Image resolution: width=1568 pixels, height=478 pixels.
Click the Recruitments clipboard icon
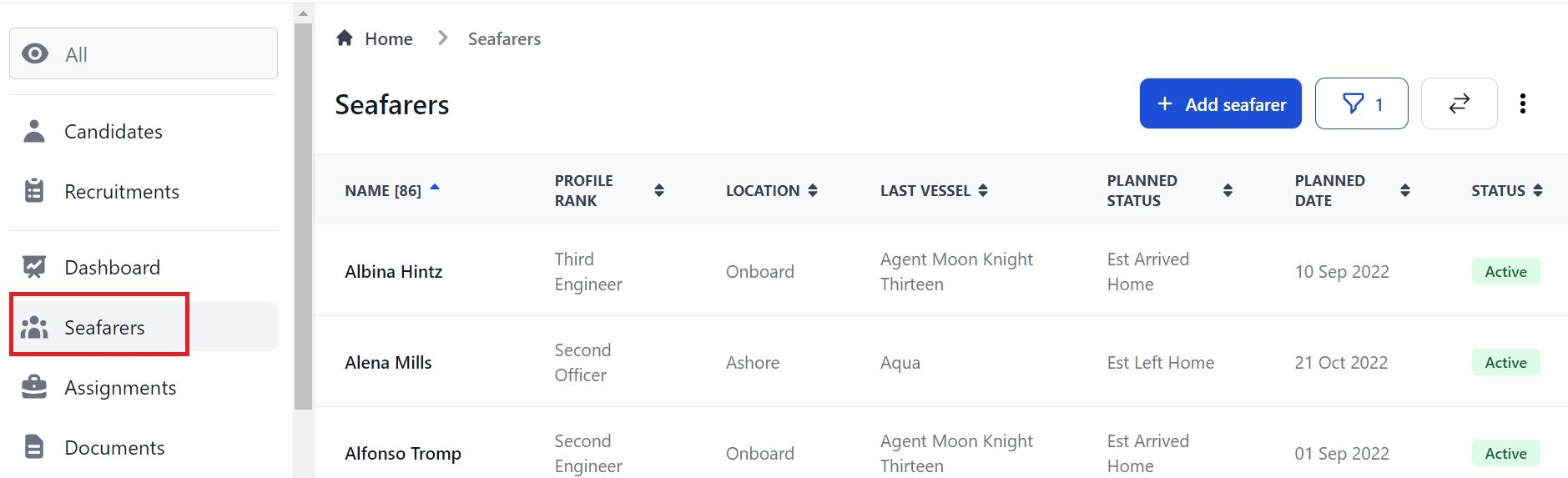(x=34, y=191)
